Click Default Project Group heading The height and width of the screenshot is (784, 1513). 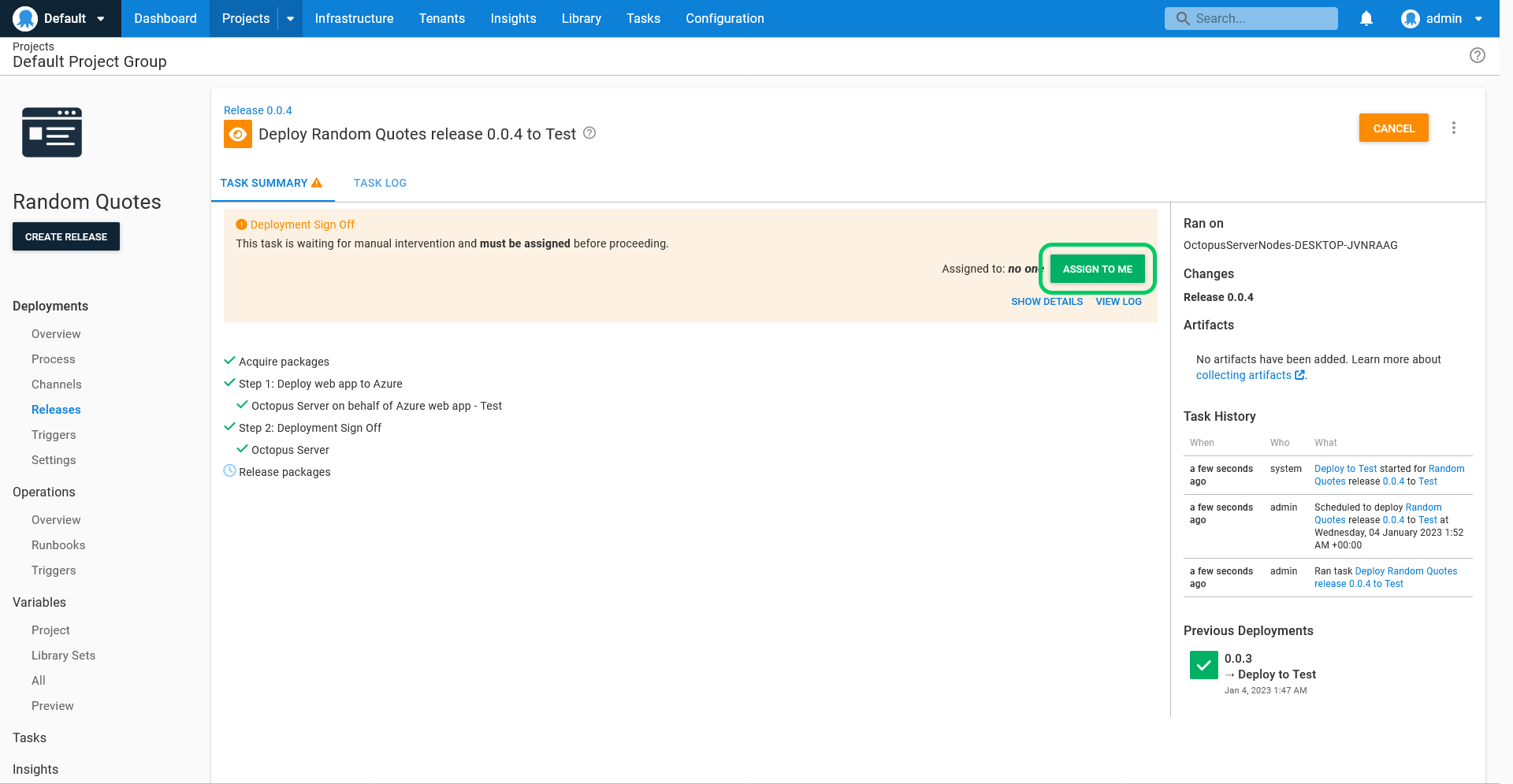pos(90,61)
